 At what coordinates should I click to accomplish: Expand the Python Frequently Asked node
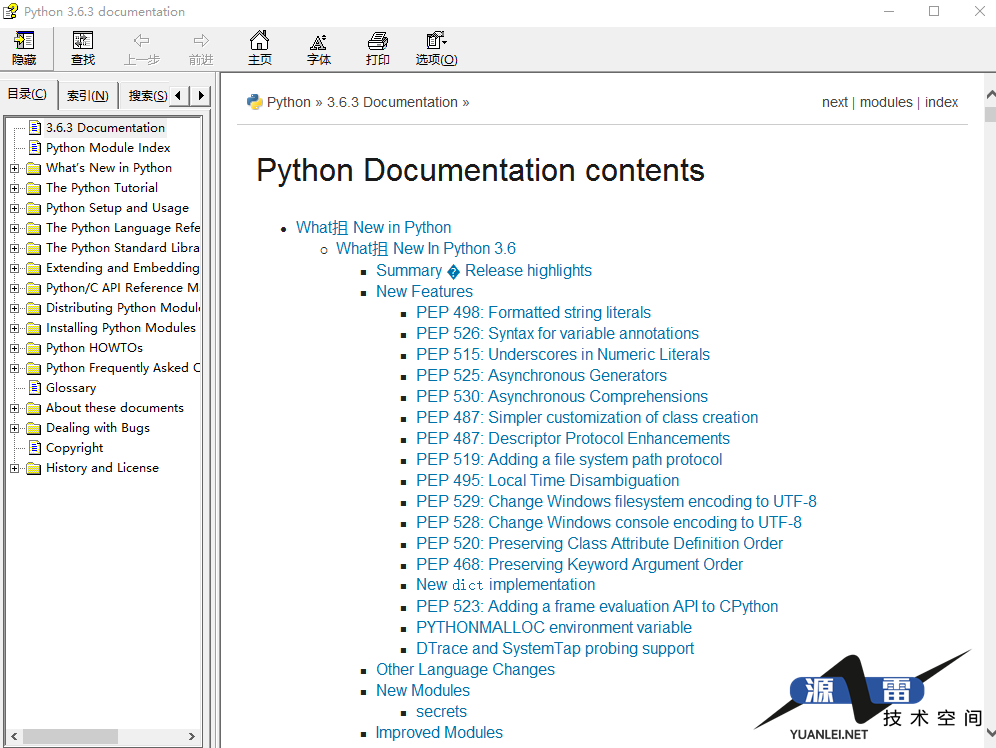coord(15,368)
